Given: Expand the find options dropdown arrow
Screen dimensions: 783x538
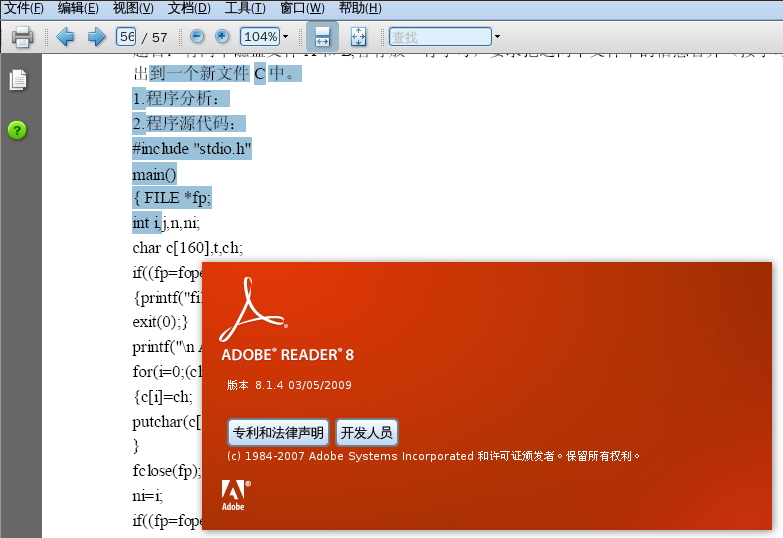Looking at the screenshot, I should click(x=497, y=36).
